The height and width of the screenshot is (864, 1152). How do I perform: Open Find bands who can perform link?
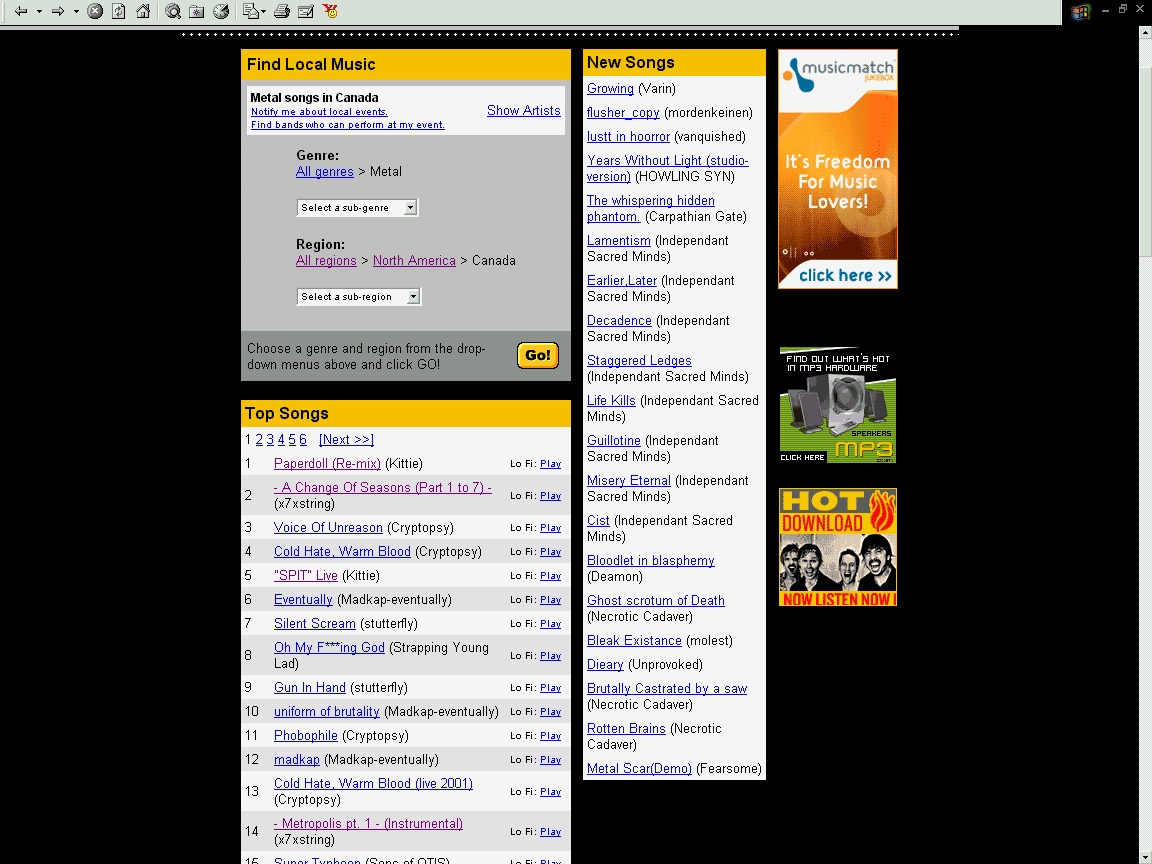(x=348, y=125)
